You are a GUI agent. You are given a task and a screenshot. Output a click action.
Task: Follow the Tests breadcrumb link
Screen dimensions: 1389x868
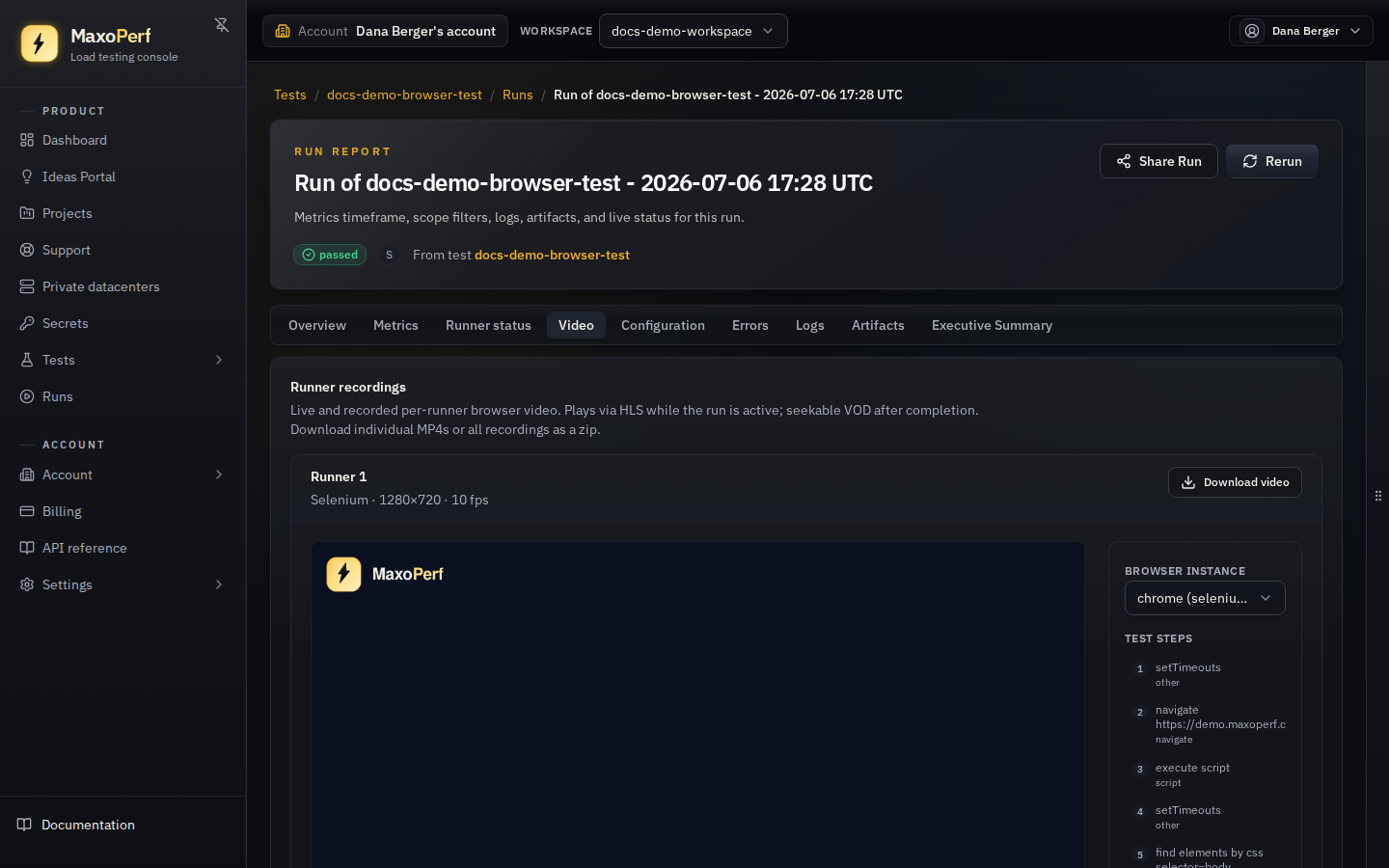point(290,95)
